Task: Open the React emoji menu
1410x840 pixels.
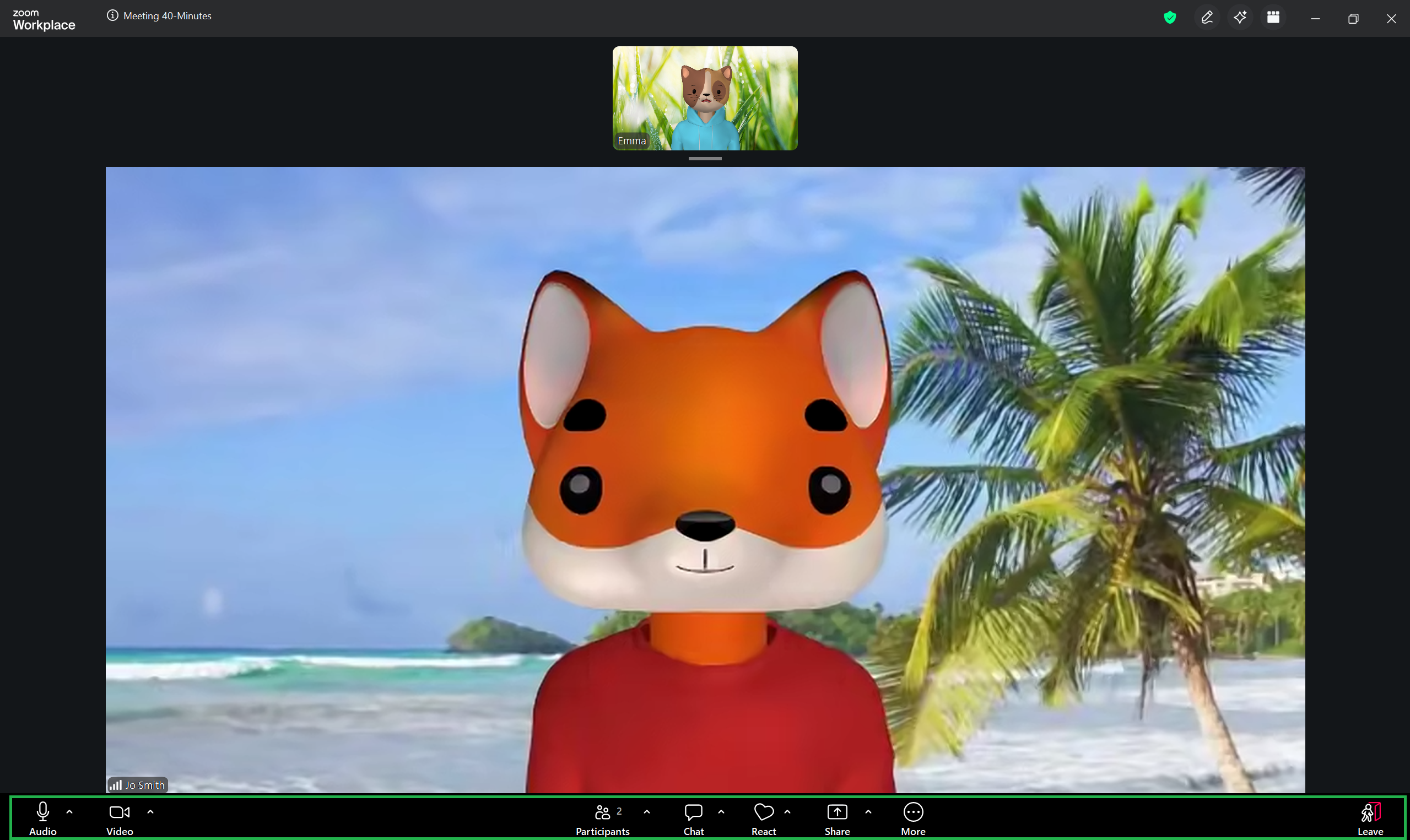Action: tap(764, 819)
